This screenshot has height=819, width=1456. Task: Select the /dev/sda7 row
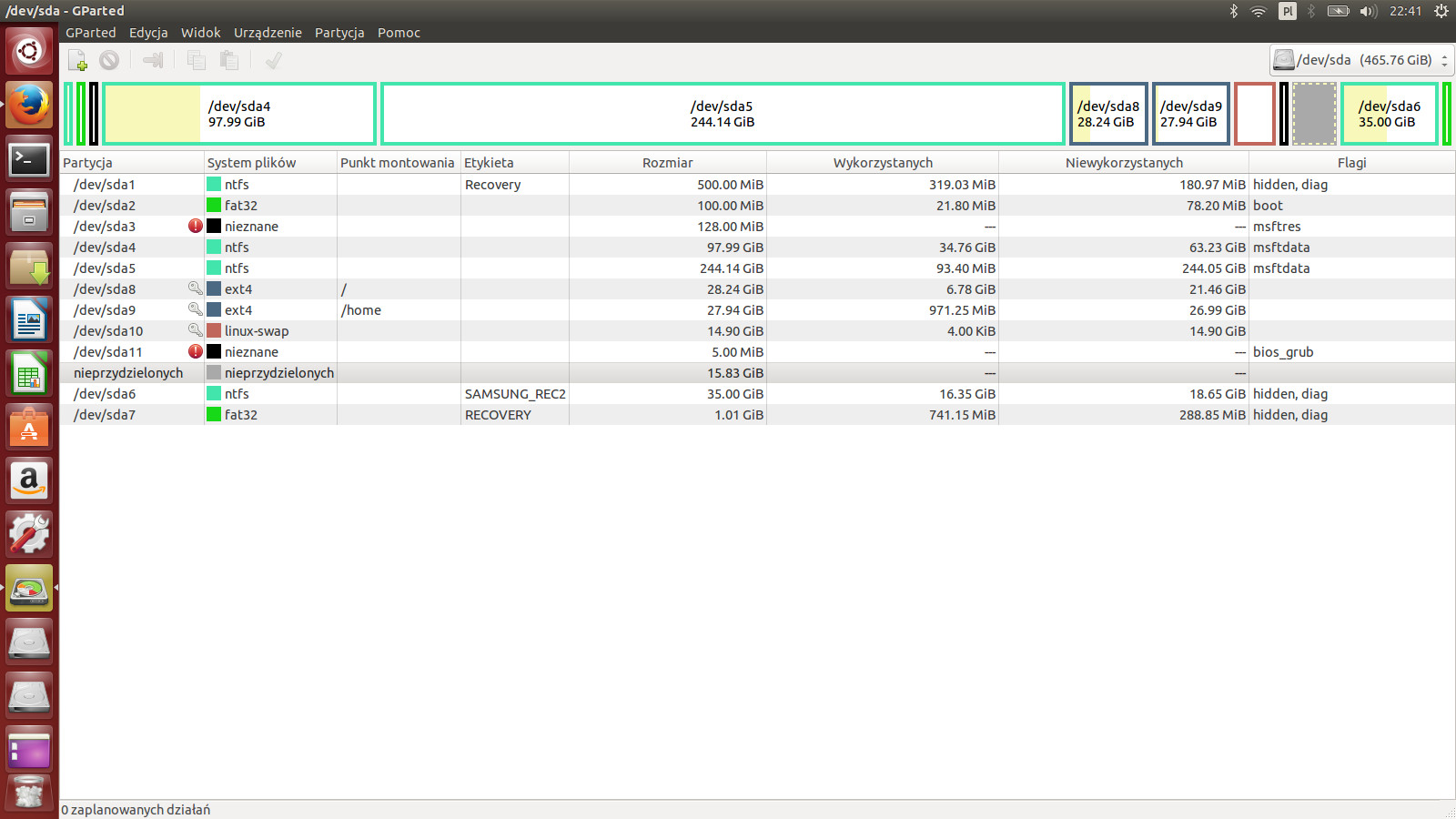[x=757, y=415]
